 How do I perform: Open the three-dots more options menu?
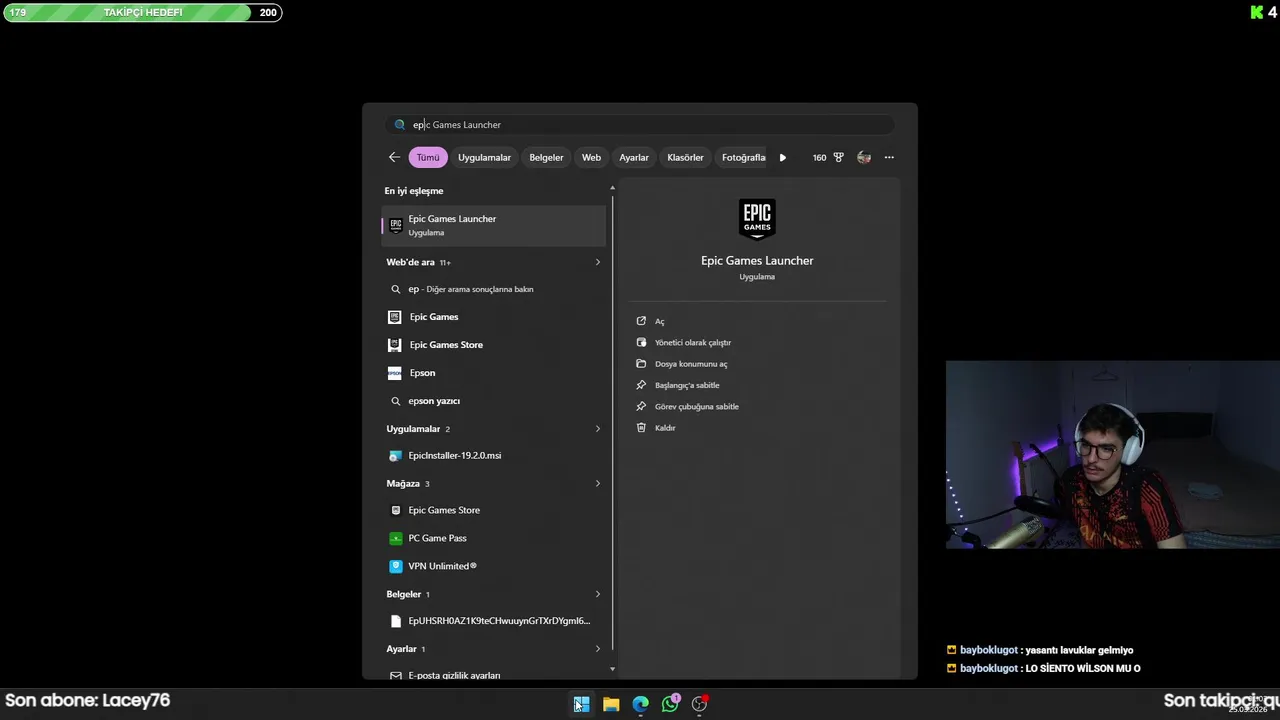click(x=889, y=157)
